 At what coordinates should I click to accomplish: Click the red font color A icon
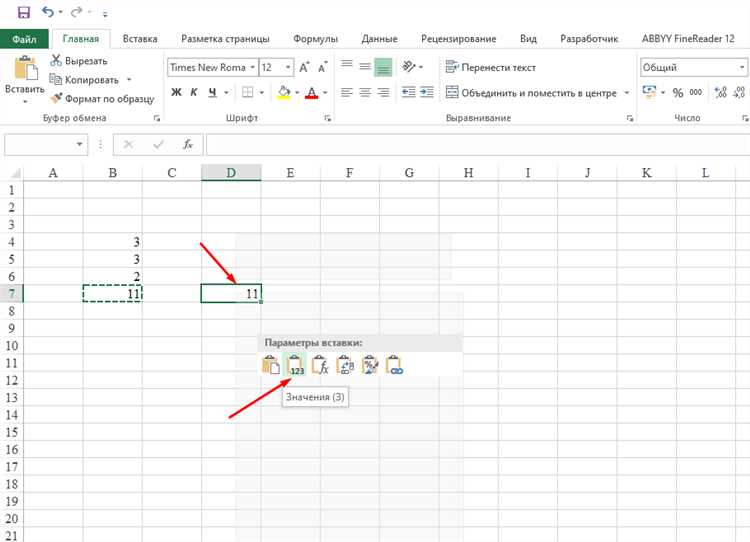click(312, 92)
